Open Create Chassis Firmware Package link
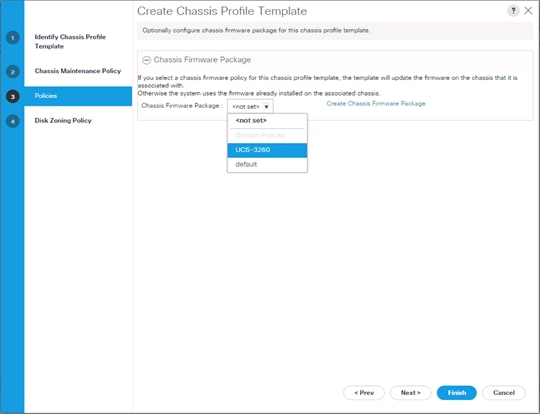540x414 pixels. [376, 104]
